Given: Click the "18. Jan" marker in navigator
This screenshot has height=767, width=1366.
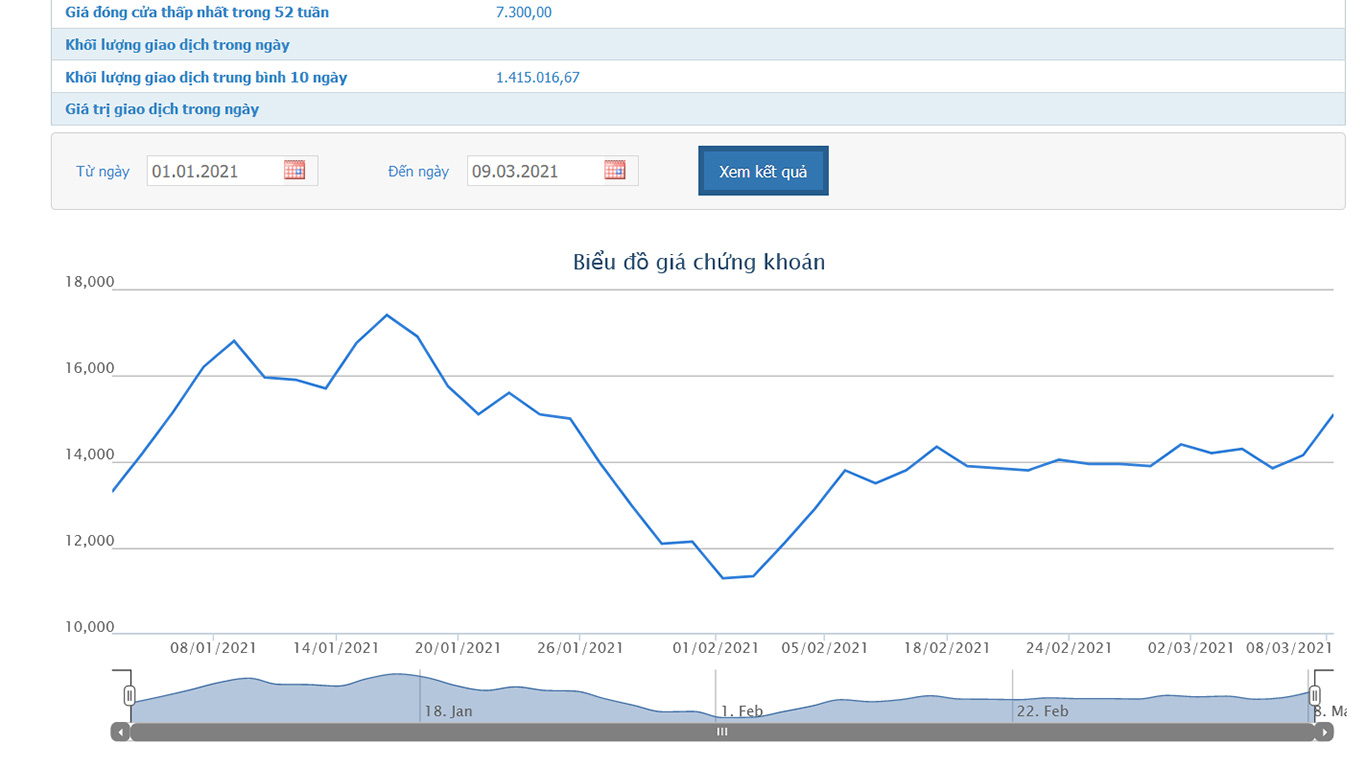Looking at the screenshot, I should coord(448,711).
